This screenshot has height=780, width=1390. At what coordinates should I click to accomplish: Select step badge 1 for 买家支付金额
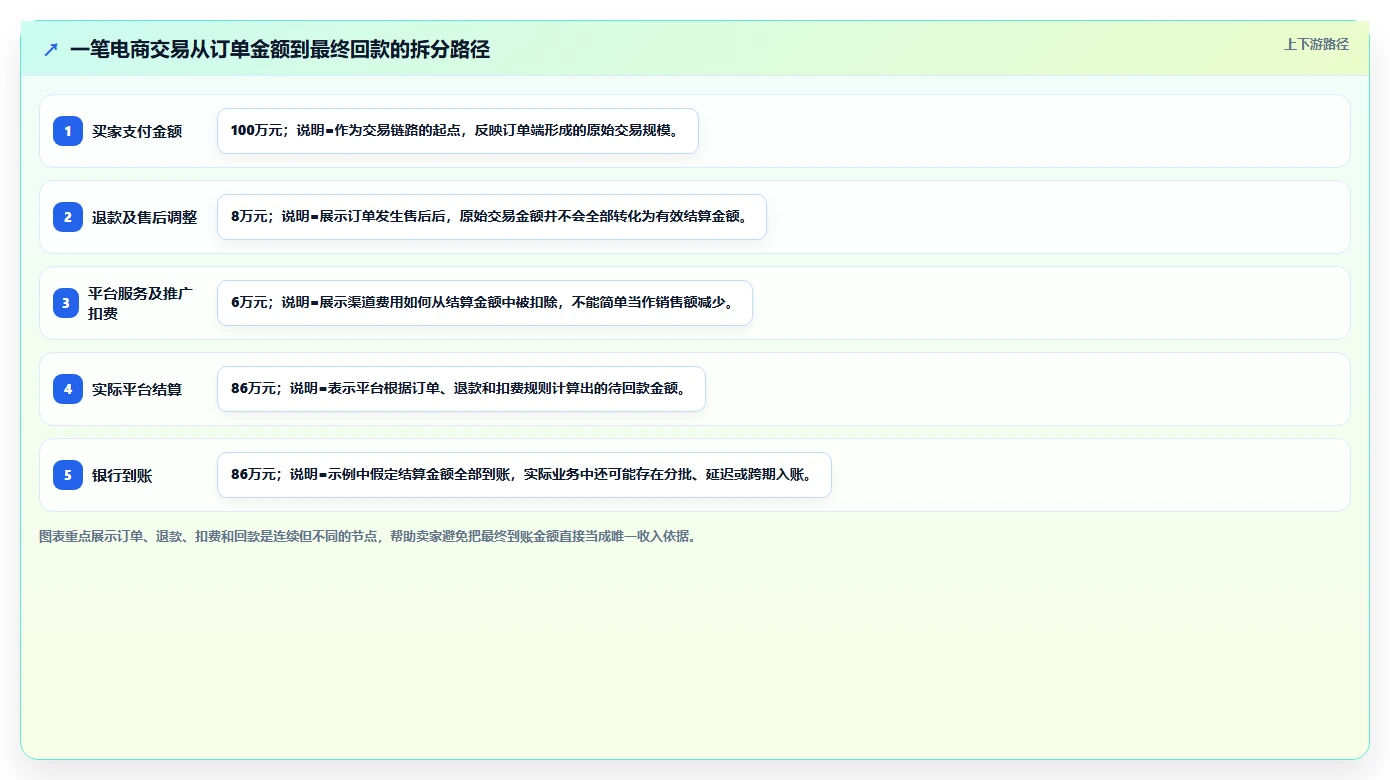click(68, 131)
